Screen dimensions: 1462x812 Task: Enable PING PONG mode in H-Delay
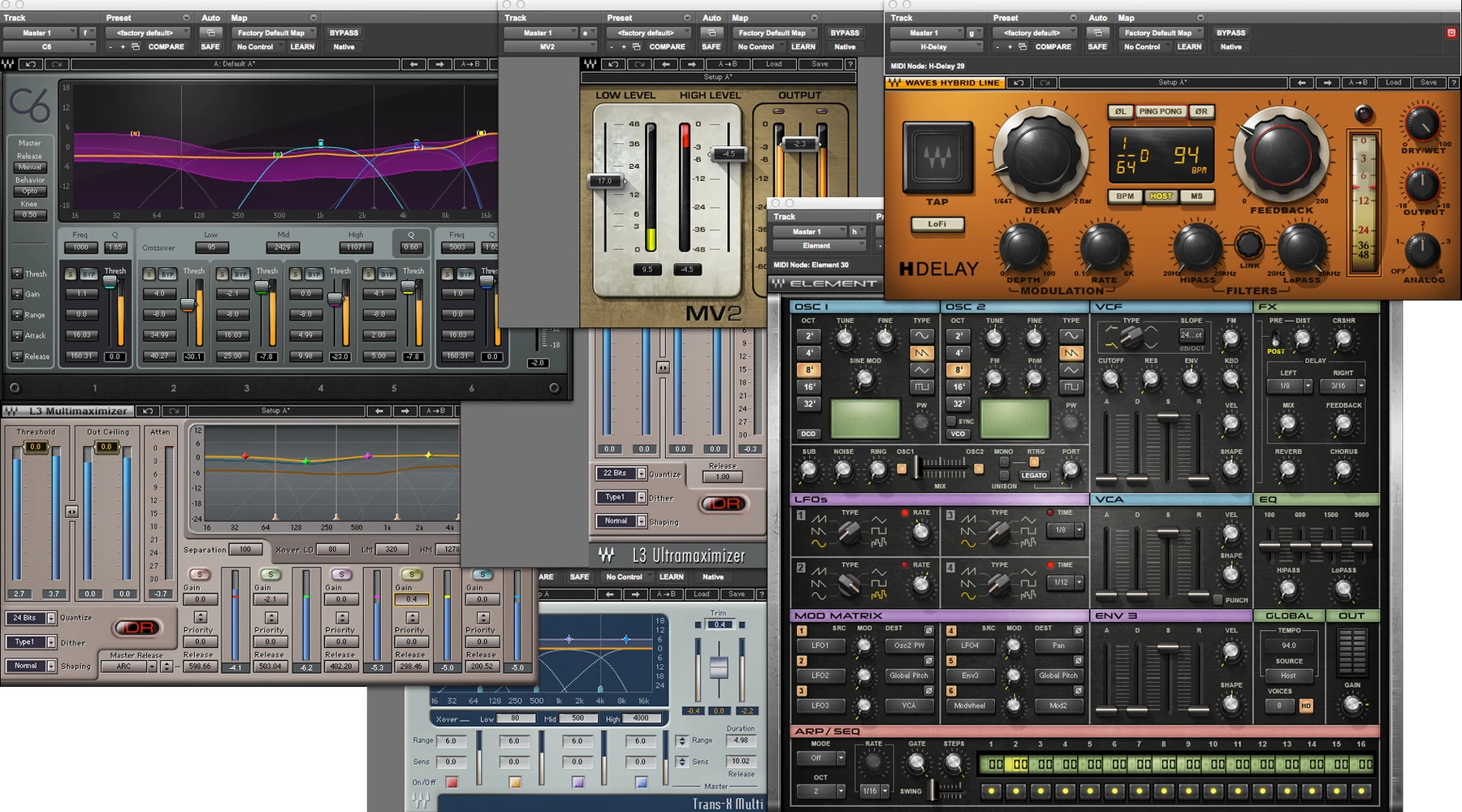coord(1161,111)
